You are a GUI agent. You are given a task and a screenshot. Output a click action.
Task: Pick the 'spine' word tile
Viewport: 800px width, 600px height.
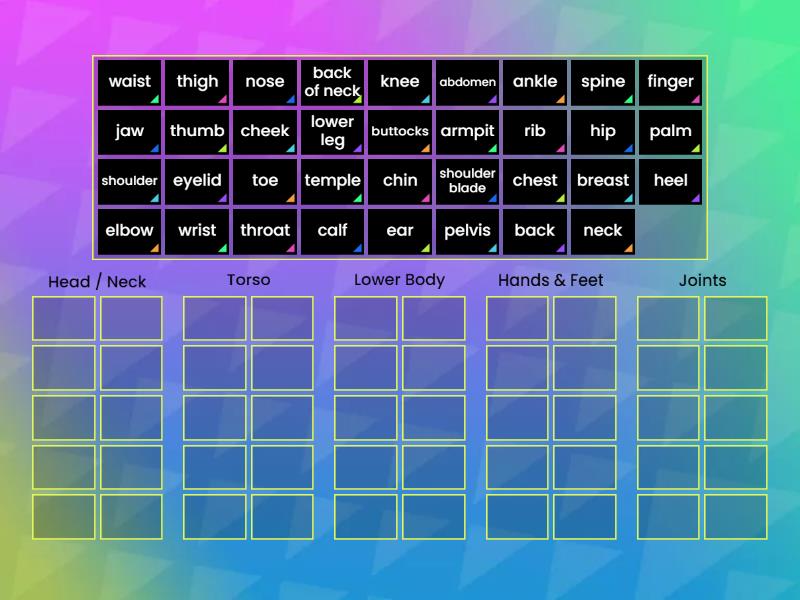click(603, 83)
